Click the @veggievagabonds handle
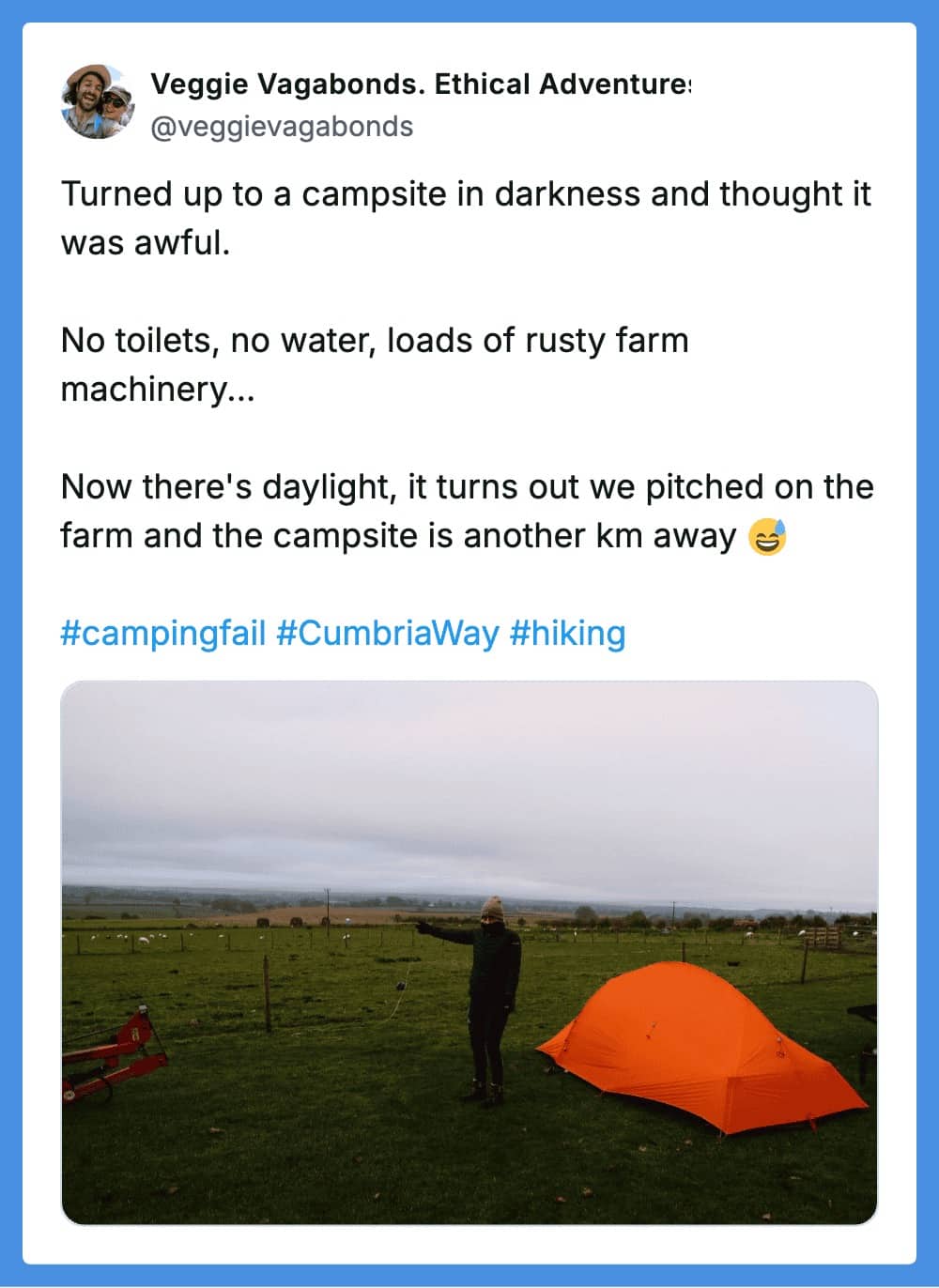This screenshot has height=1288, width=939. 282,127
